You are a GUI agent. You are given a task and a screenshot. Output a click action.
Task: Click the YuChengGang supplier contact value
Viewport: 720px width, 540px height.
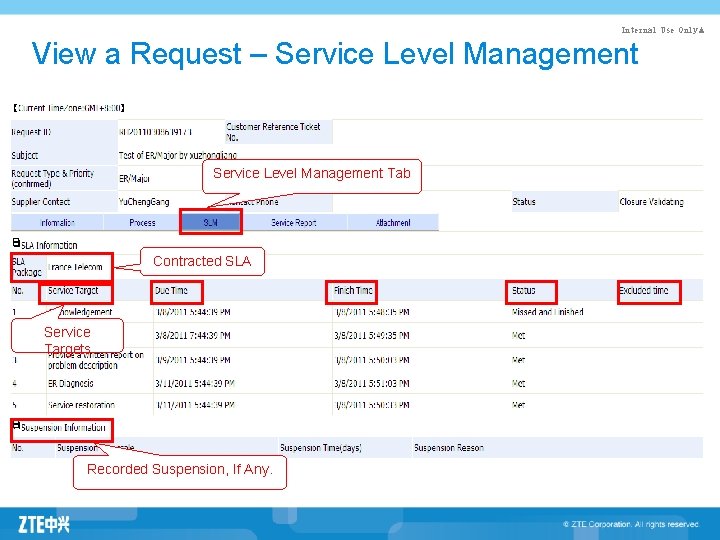[144, 202]
